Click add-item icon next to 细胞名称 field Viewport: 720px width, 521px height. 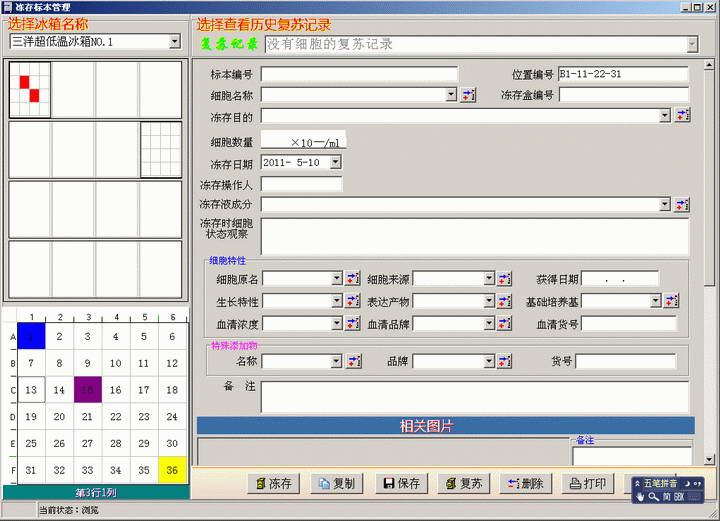[x=468, y=95]
